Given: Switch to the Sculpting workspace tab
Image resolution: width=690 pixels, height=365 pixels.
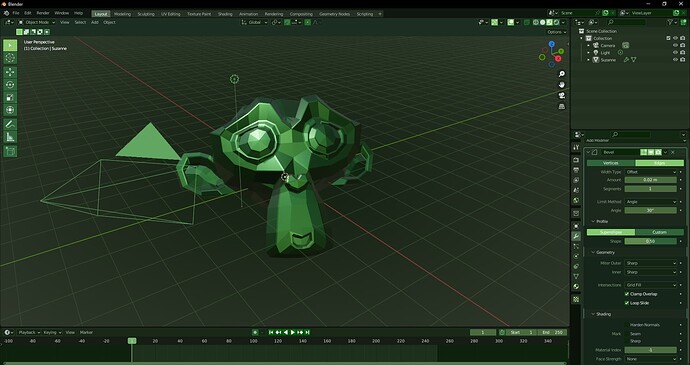Looking at the screenshot, I should (146, 14).
